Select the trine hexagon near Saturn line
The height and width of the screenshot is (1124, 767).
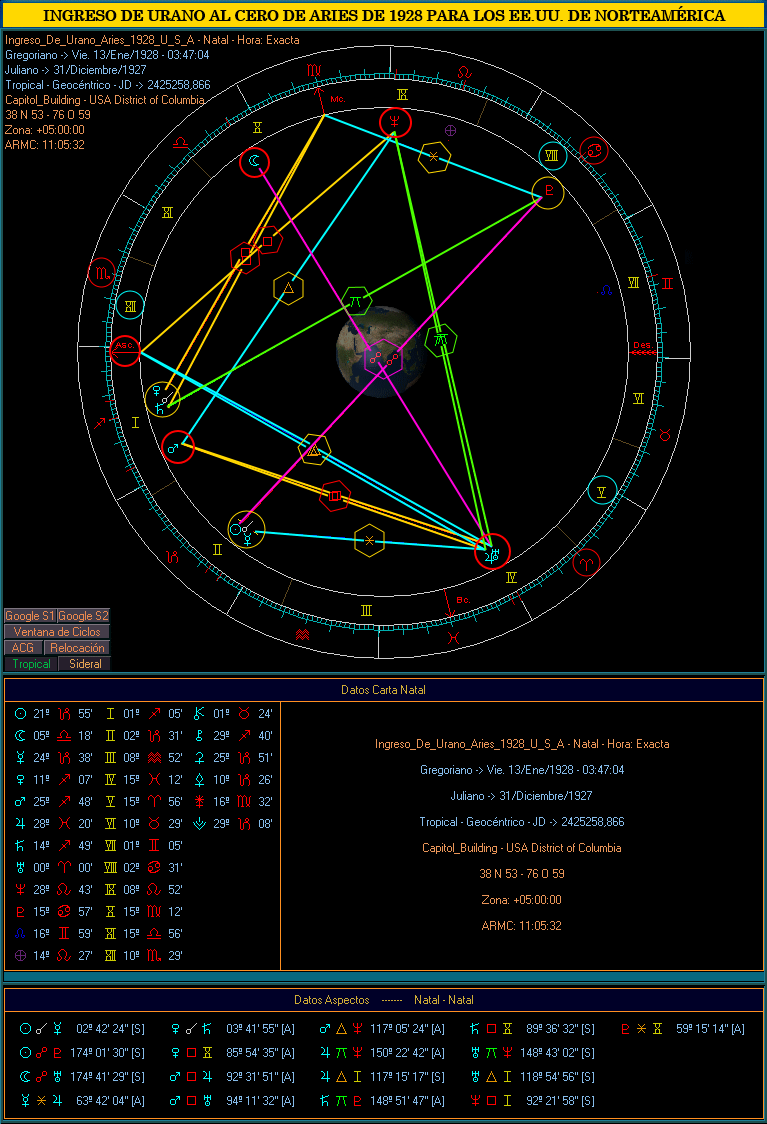(x=288, y=289)
